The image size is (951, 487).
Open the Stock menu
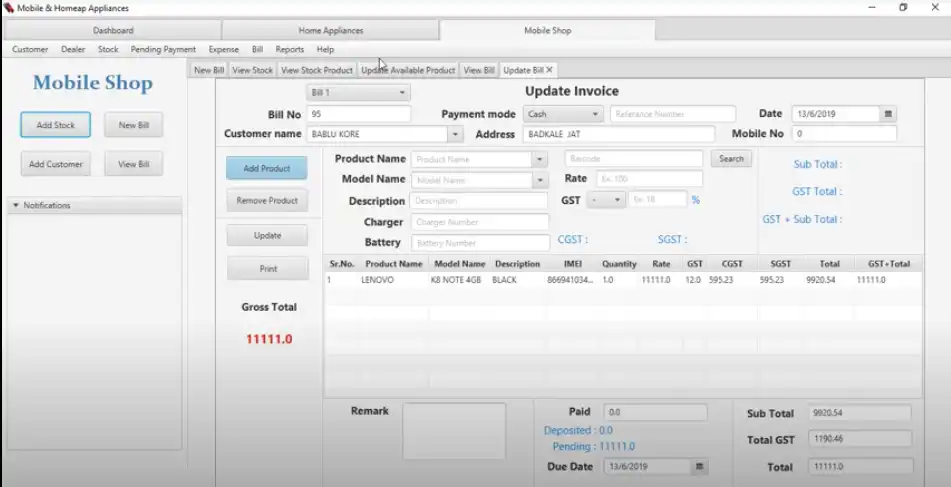pyautogui.click(x=108, y=49)
